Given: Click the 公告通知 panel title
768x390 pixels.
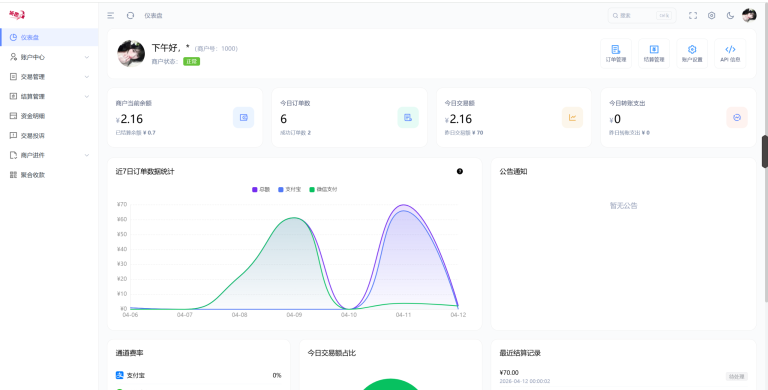Looking at the screenshot, I should (x=513, y=171).
